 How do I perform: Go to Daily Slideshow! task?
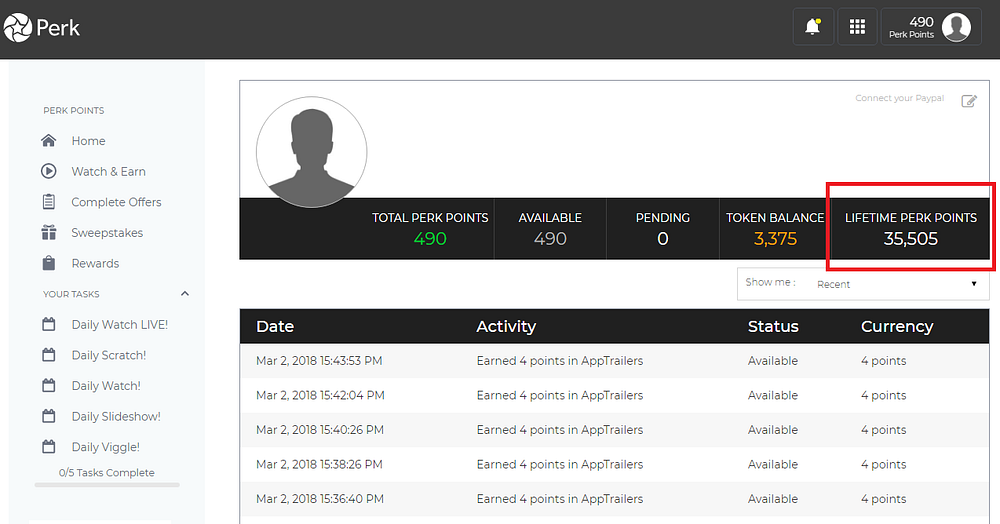(115, 416)
